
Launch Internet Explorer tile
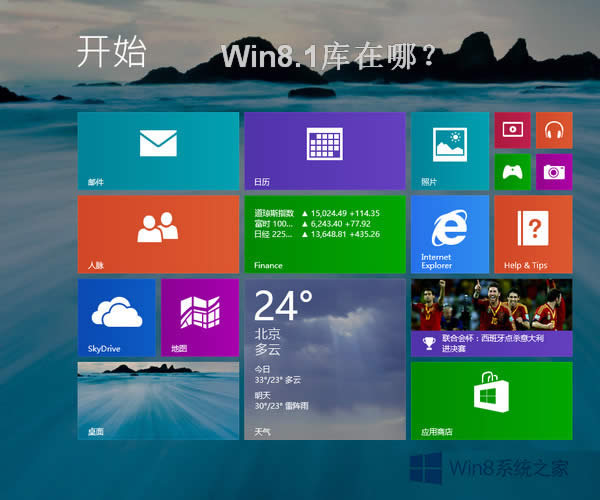[x=450, y=235]
